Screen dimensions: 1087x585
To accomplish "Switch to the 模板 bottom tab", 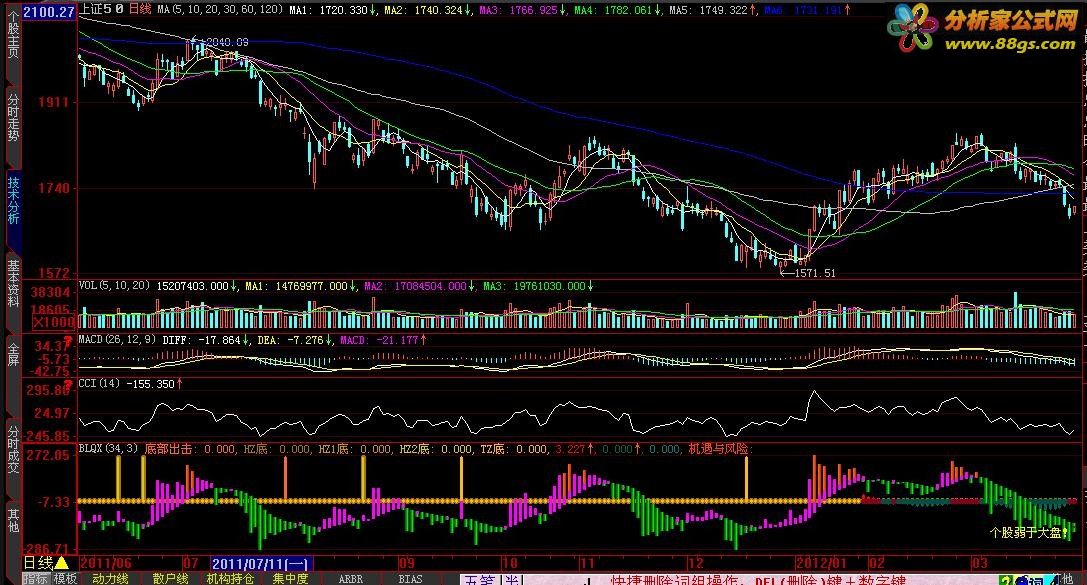I will (64, 578).
